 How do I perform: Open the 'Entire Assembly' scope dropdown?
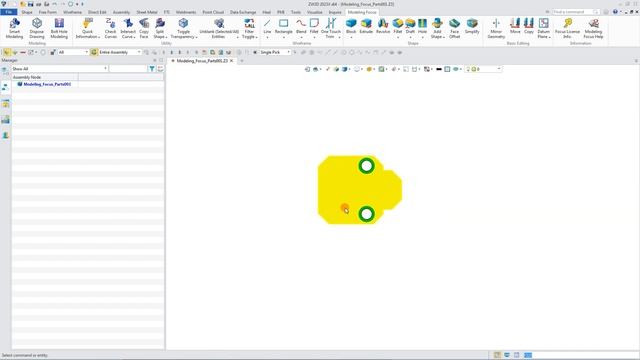120,52
